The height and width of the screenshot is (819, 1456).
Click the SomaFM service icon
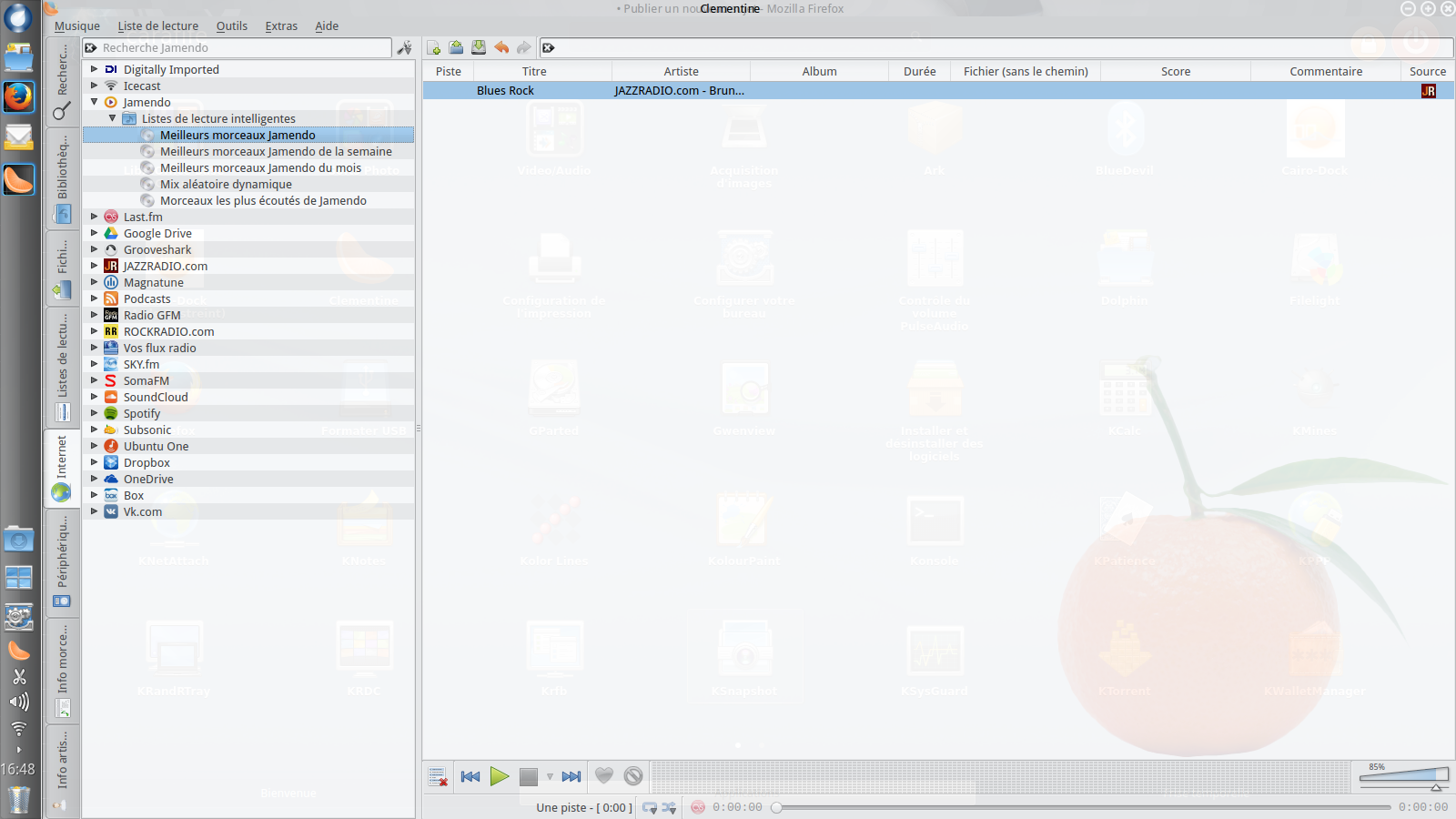pyautogui.click(x=111, y=380)
